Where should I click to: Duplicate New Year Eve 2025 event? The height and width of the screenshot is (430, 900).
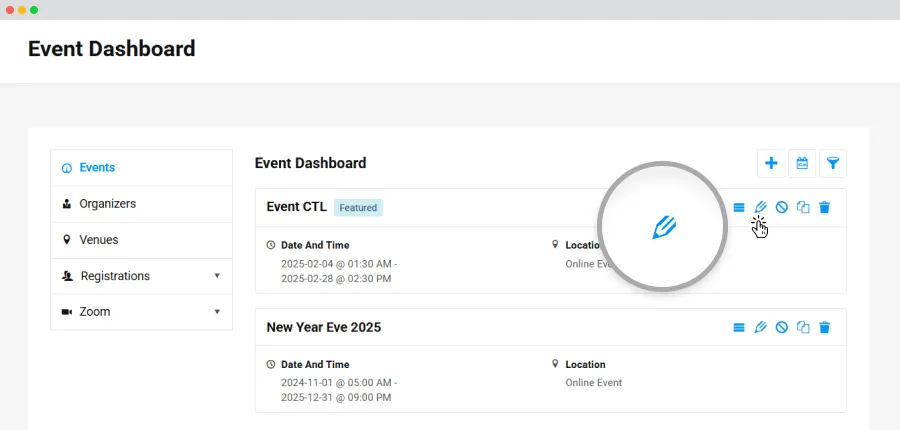pos(803,327)
